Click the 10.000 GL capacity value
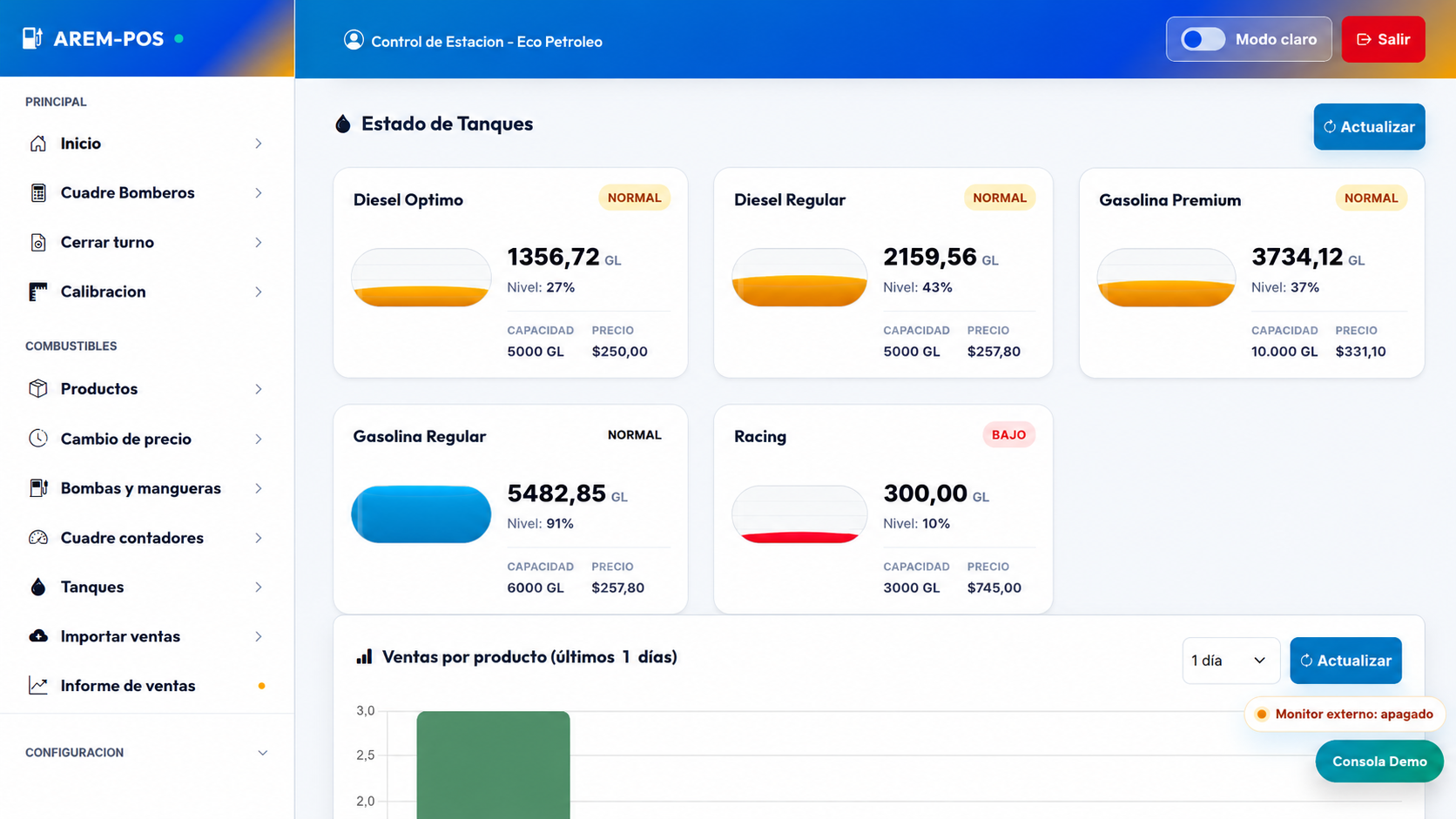 pyautogui.click(x=1284, y=352)
